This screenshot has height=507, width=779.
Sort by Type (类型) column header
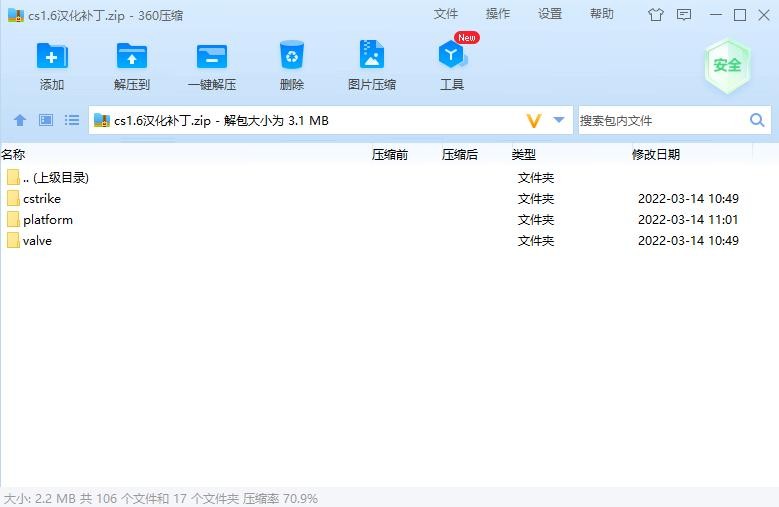(524, 154)
